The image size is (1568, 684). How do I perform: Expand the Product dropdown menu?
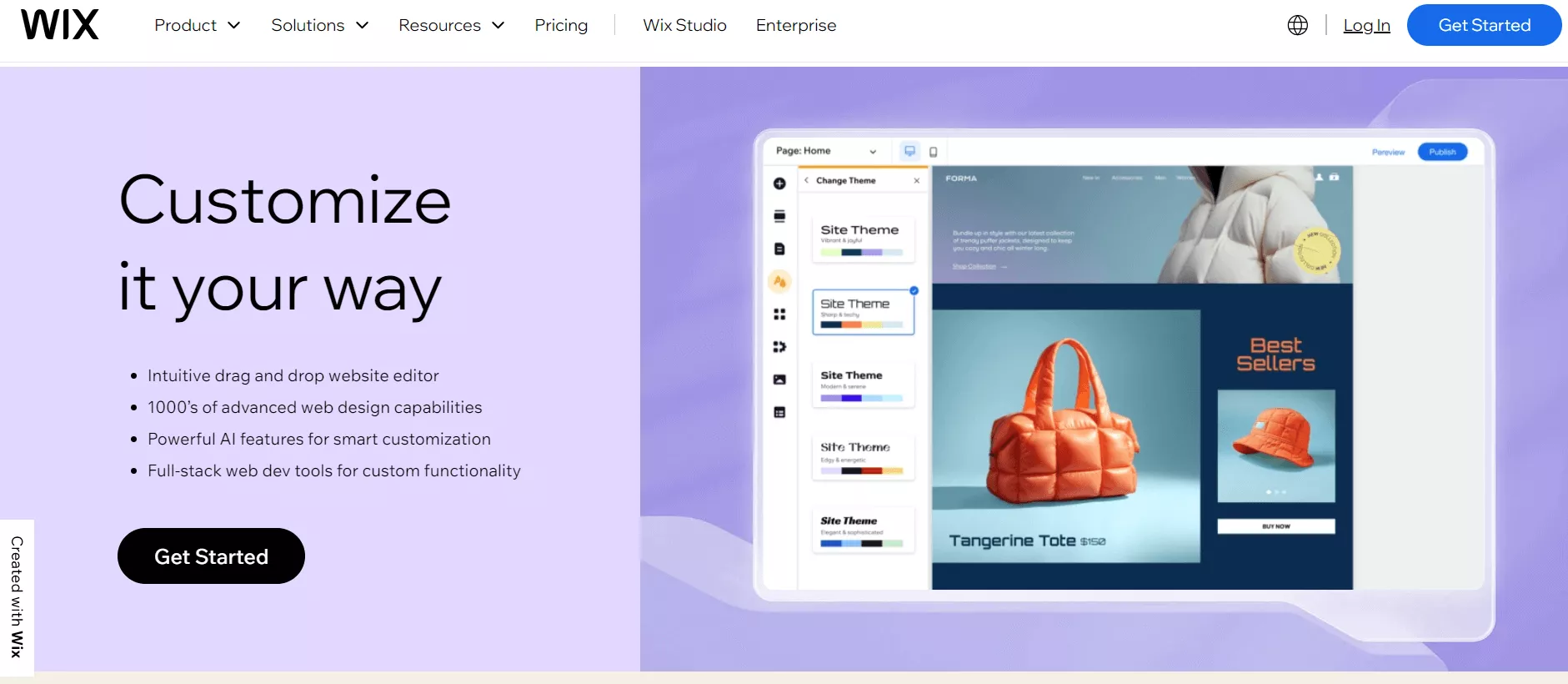pos(198,25)
